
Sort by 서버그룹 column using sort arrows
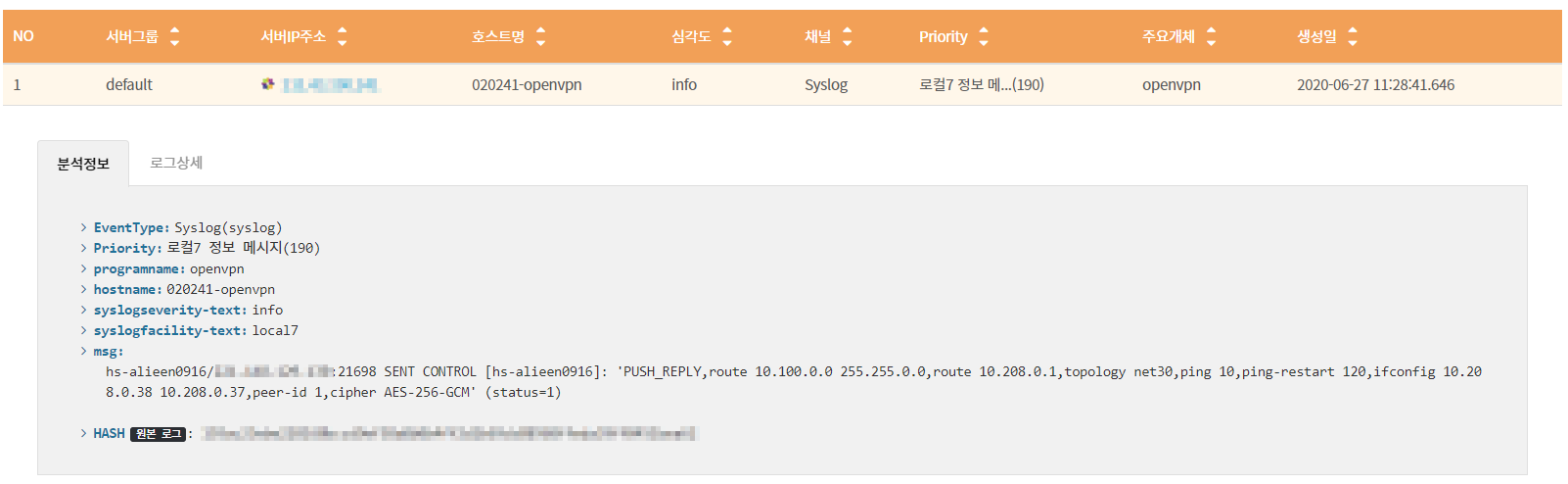point(174,36)
